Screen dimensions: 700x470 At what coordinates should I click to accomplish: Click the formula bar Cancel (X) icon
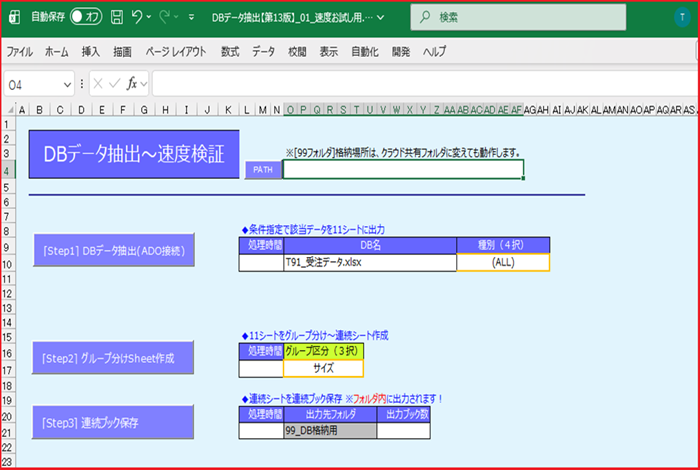[x=98, y=83]
